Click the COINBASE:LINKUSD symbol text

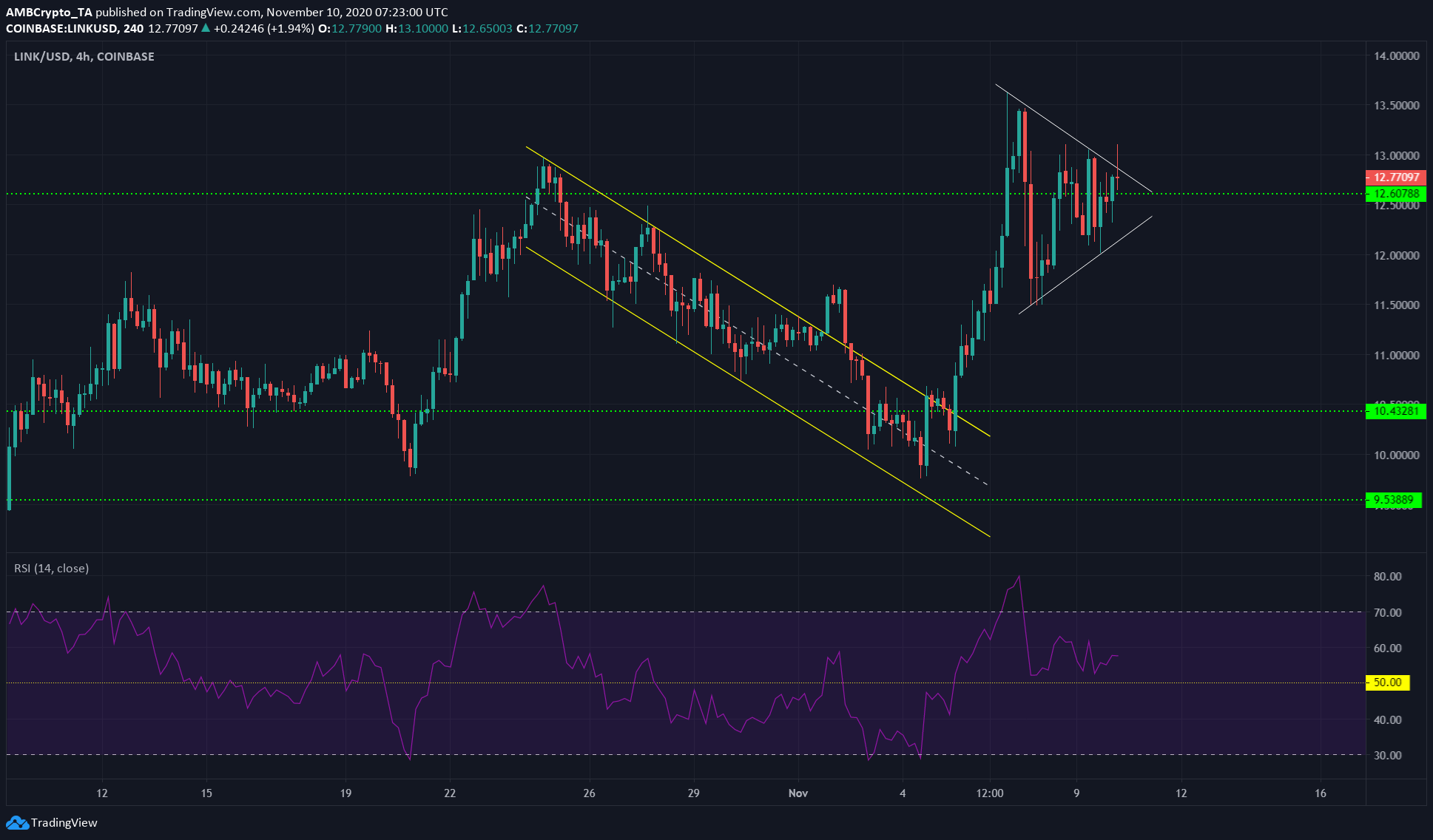coord(75,29)
